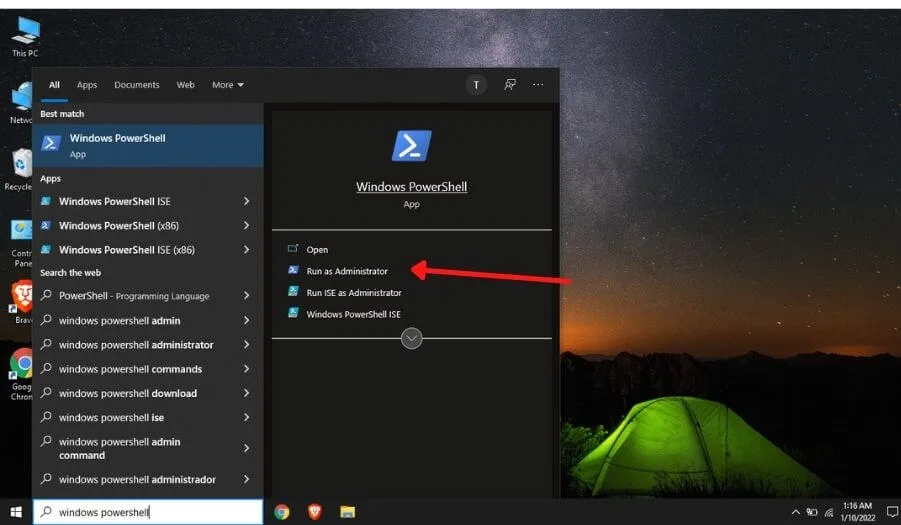Expand windows powershell download suggestion arrow
Screen dimensions: 901x525
tap(247, 393)
